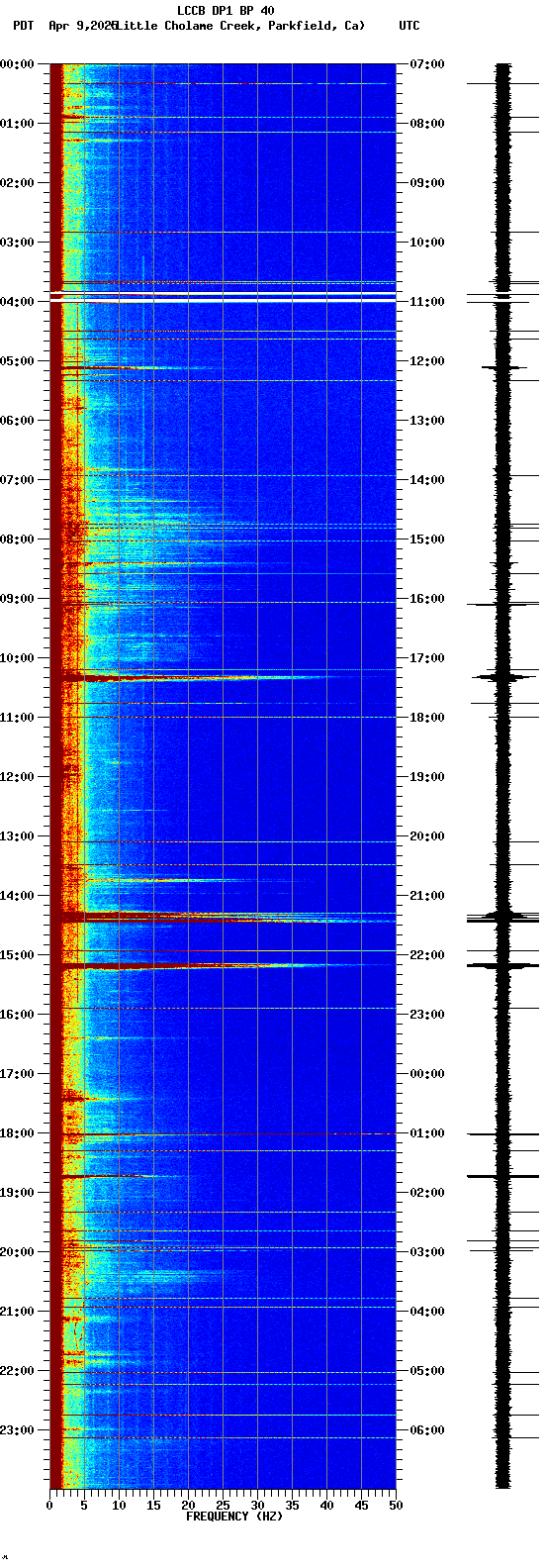Screen dimensions: 546x1568
Task: Click the waveform burst near 17:20 UTC
Action: pyautogui.click(x=503, y=677)
